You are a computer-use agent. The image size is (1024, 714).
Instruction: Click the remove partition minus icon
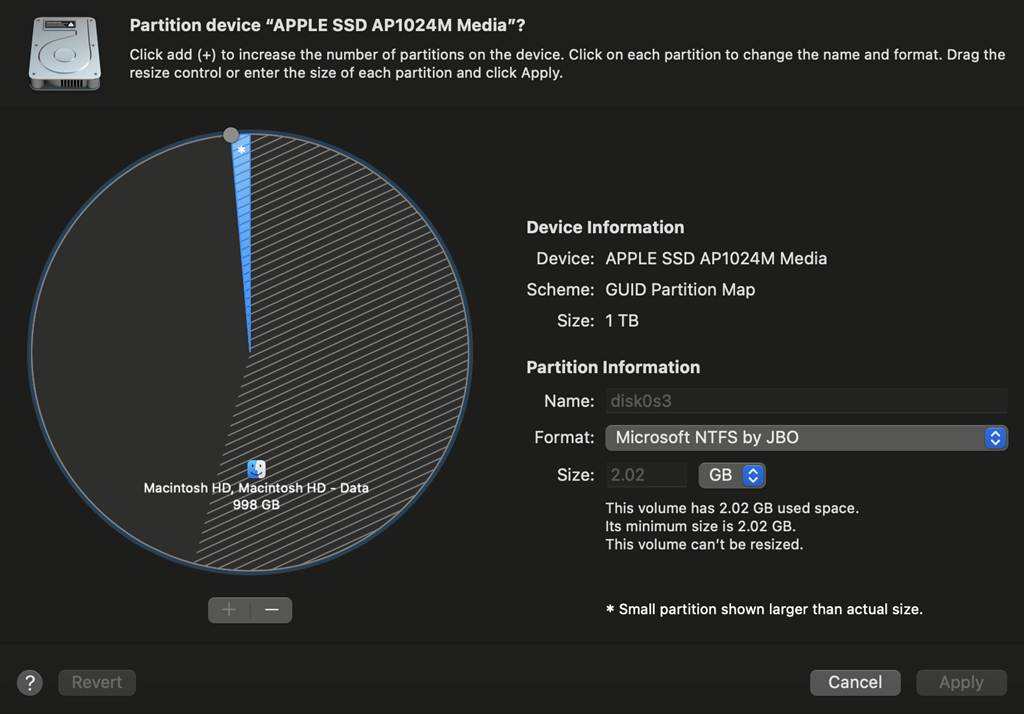coord(271,609)
